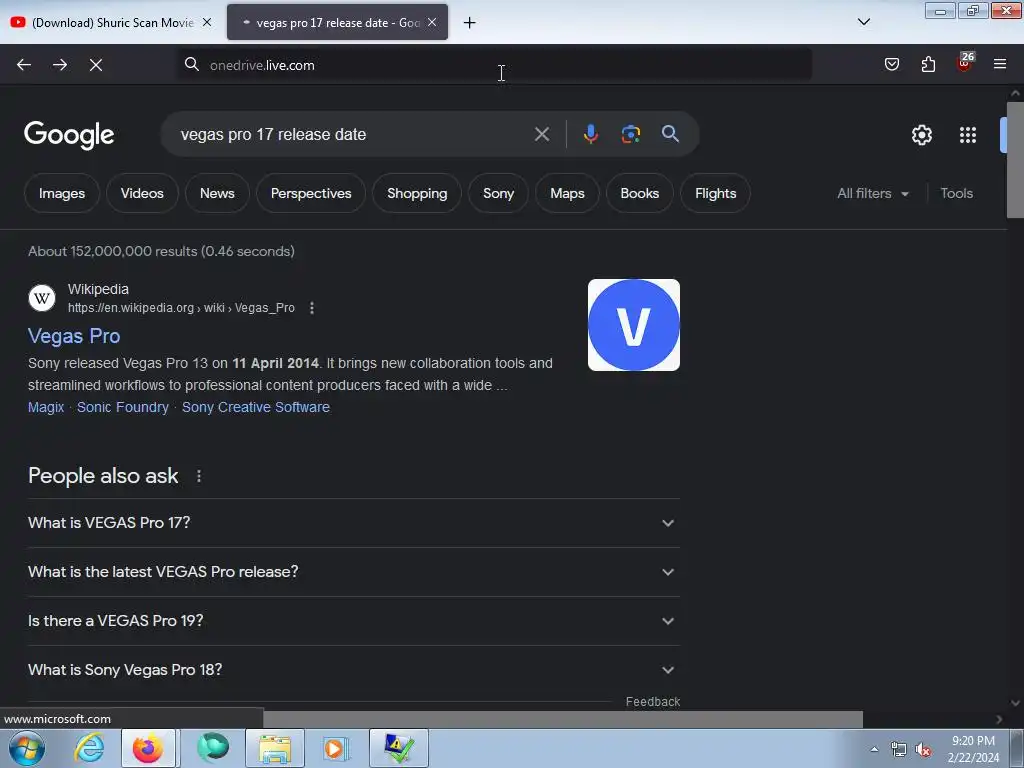Go forward with the browser forward arrow
The image size is (1024, 768).
[x=60, y=65]
